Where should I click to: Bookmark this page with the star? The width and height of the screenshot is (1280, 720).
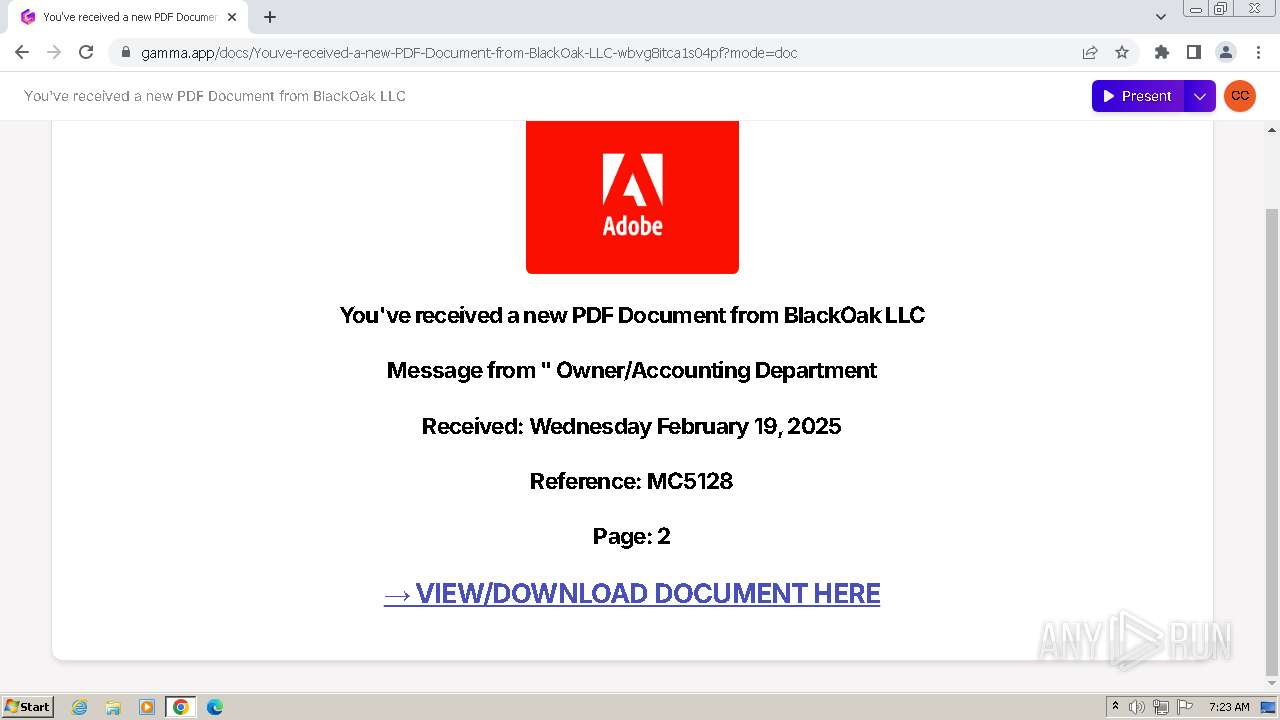pyautogui.click(x=1122, y=52)
